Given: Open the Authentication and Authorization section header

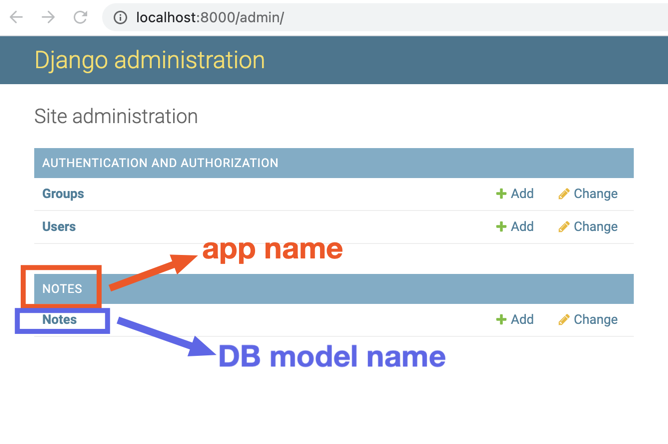Looking at the screenshot, I should click(x=160, y=163).
